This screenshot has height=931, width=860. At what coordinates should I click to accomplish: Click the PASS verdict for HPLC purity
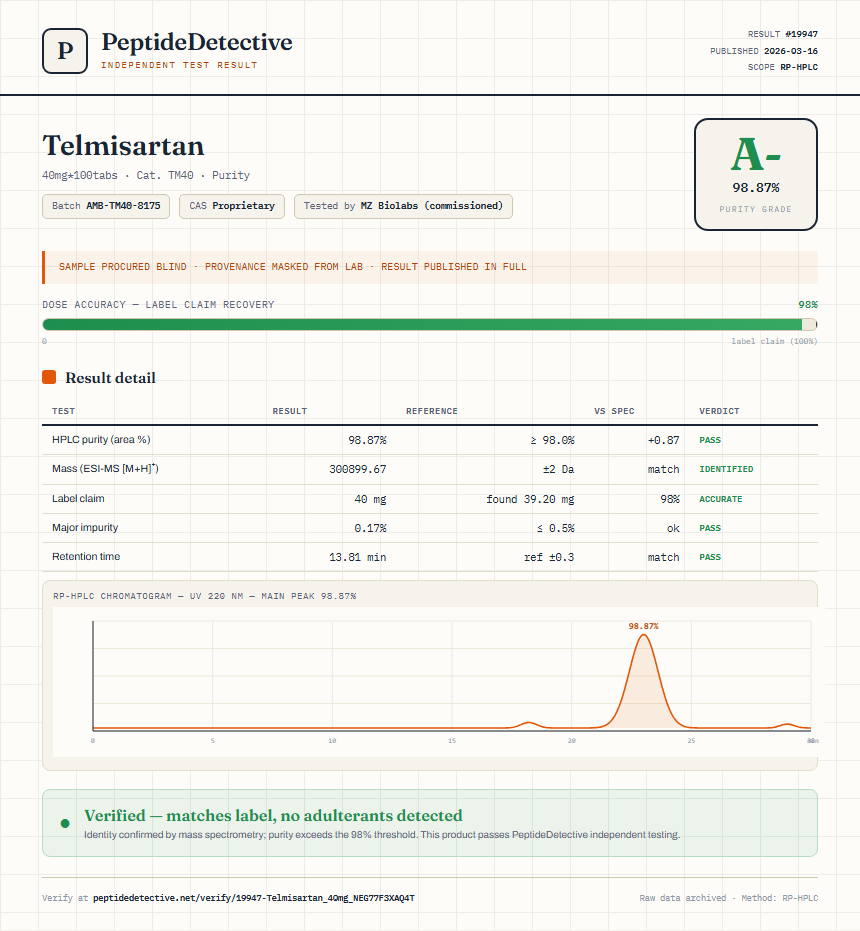[710, 440]
